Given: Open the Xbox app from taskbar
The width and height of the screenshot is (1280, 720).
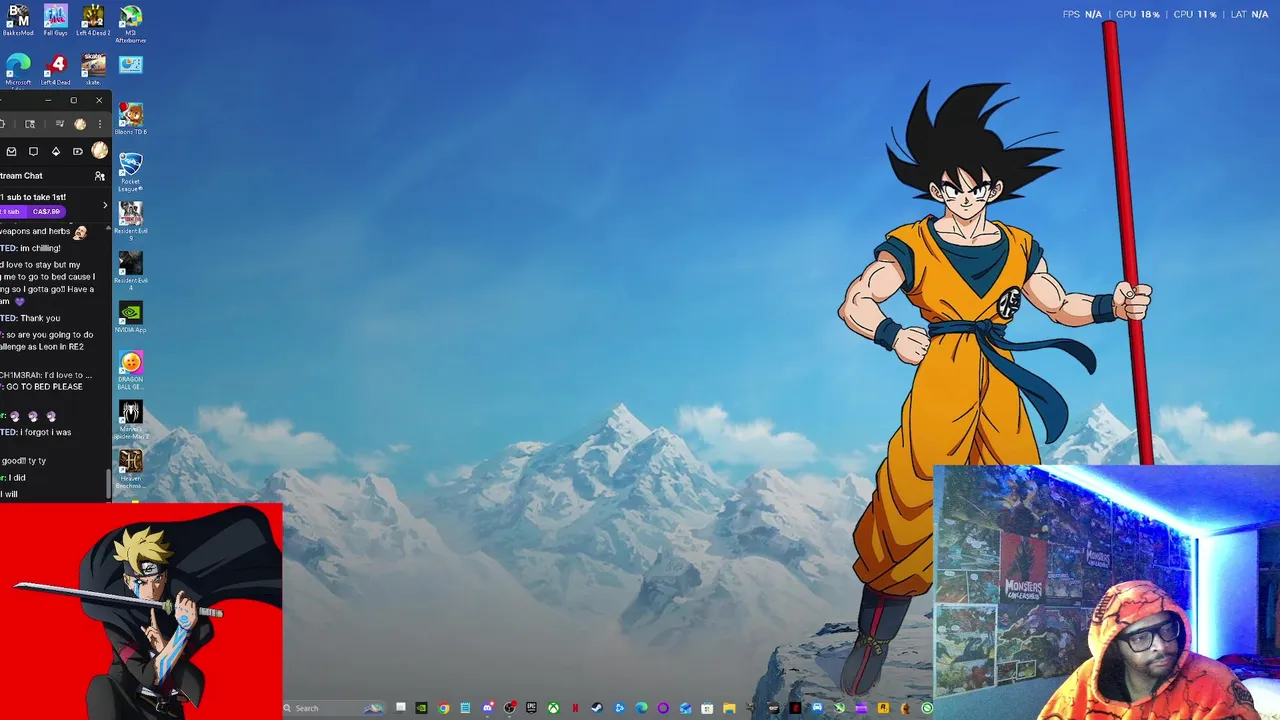Looking at the screenshot, I should tap(553, 708).
